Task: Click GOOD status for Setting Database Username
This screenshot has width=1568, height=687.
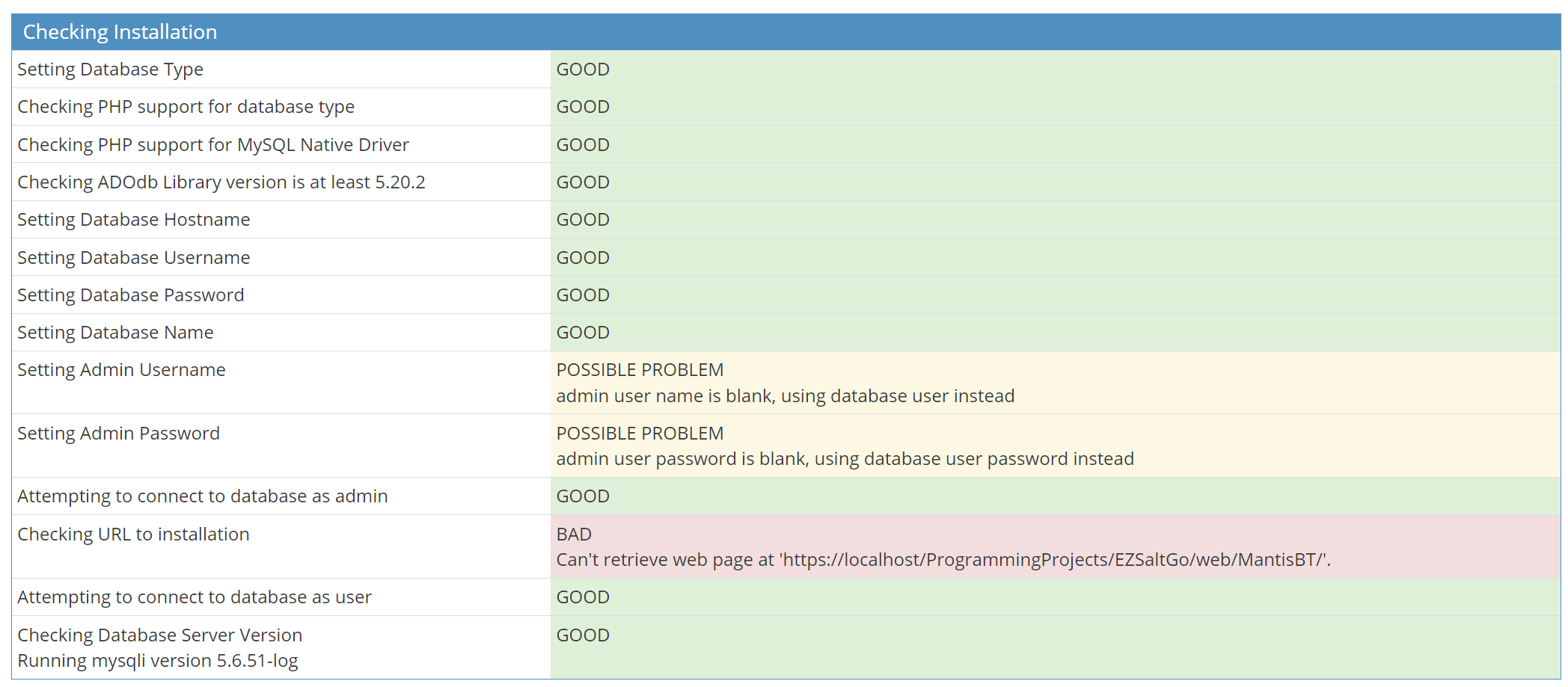Action: pos(583,258)
